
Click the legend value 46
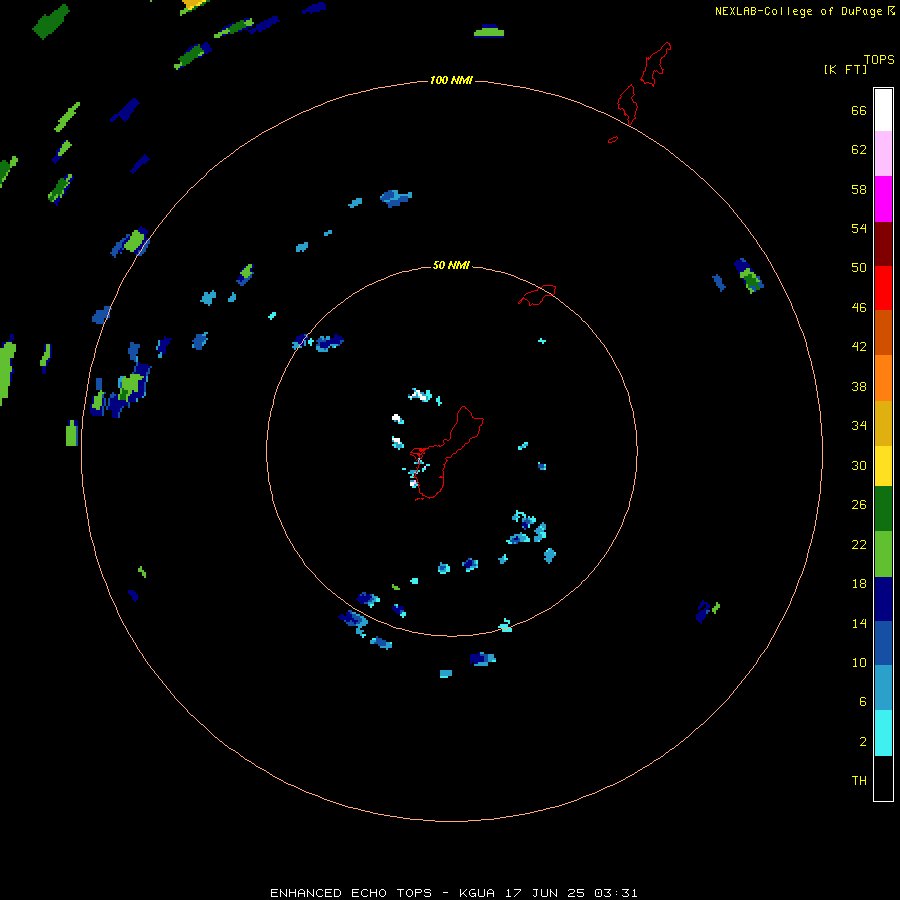pos(859,308)
